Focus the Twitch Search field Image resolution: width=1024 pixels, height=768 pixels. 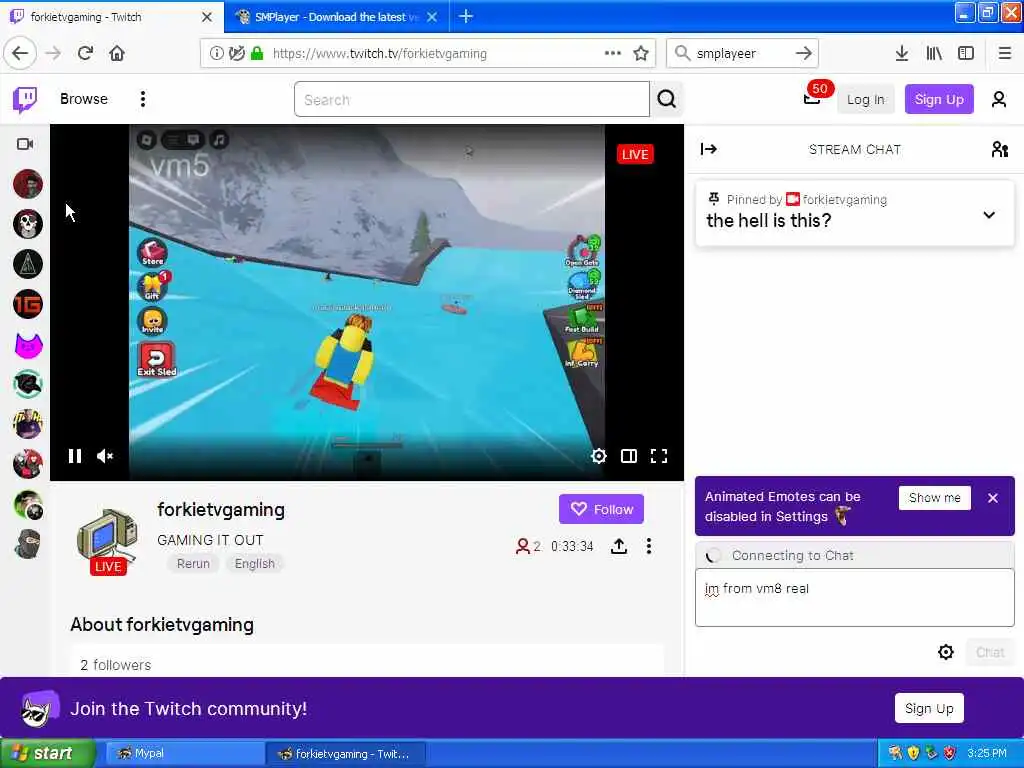pyautogui.click(x=472, y=99)
